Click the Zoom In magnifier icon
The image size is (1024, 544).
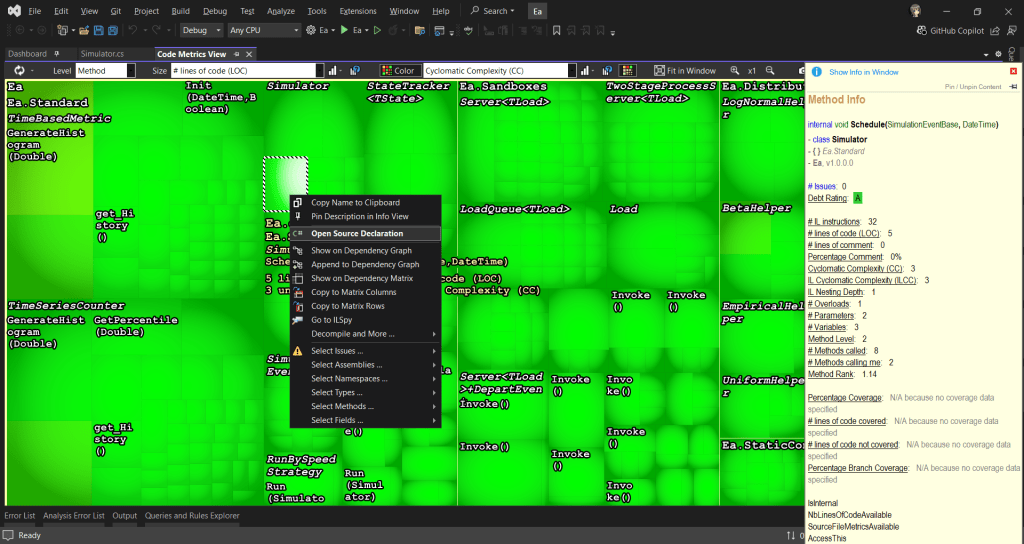tap(735, 71)
